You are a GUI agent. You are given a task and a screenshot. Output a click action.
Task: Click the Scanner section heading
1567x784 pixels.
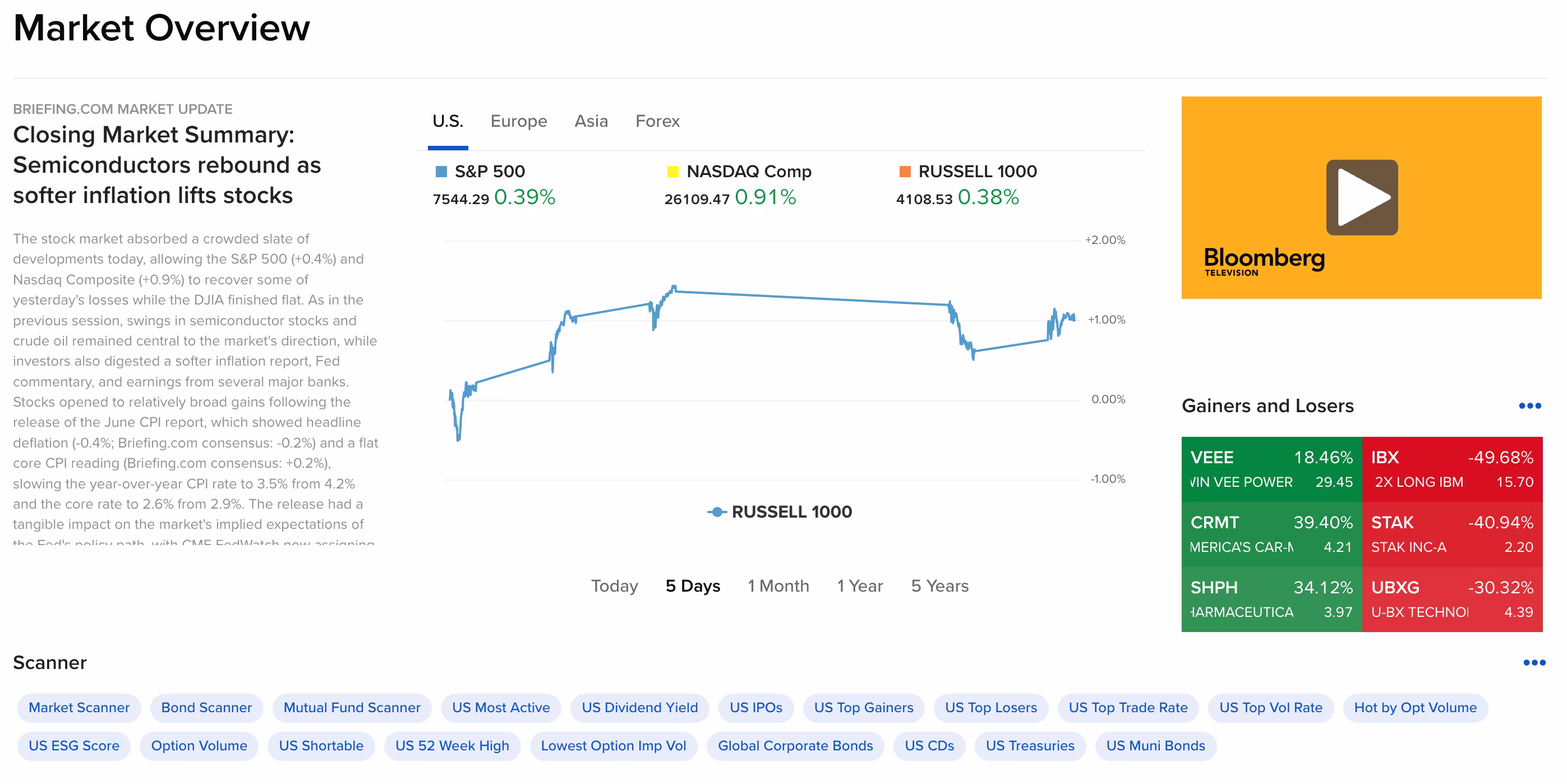(50, 662)
